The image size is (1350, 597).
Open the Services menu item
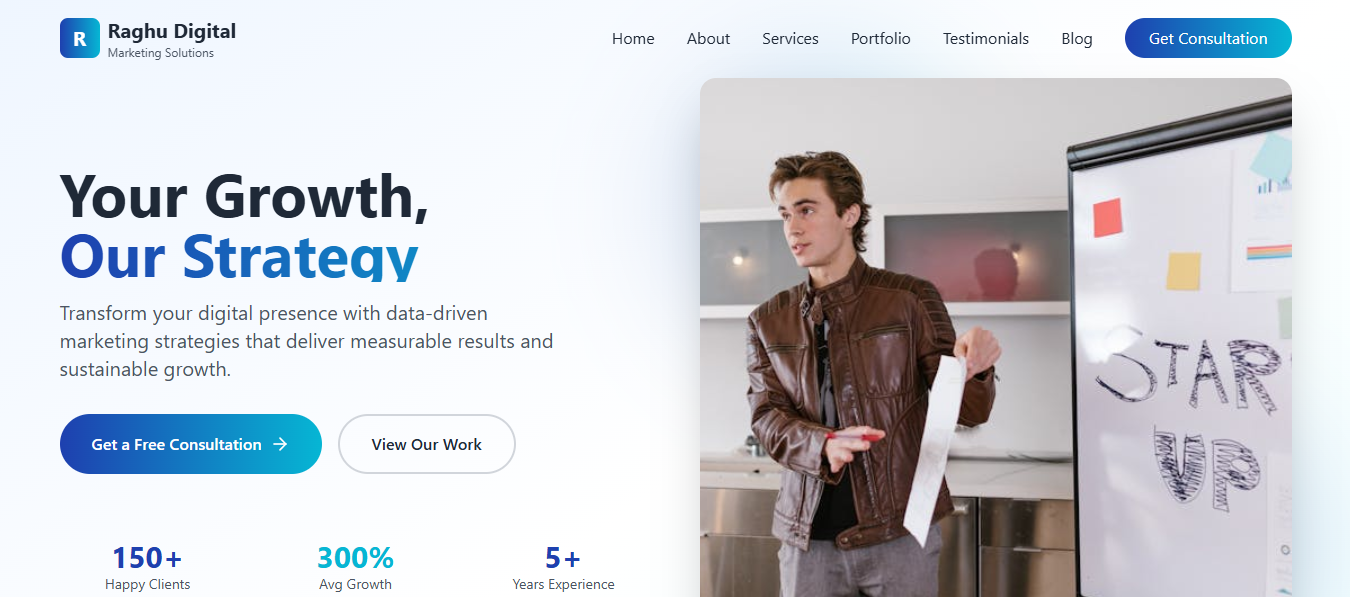[790, 38]
